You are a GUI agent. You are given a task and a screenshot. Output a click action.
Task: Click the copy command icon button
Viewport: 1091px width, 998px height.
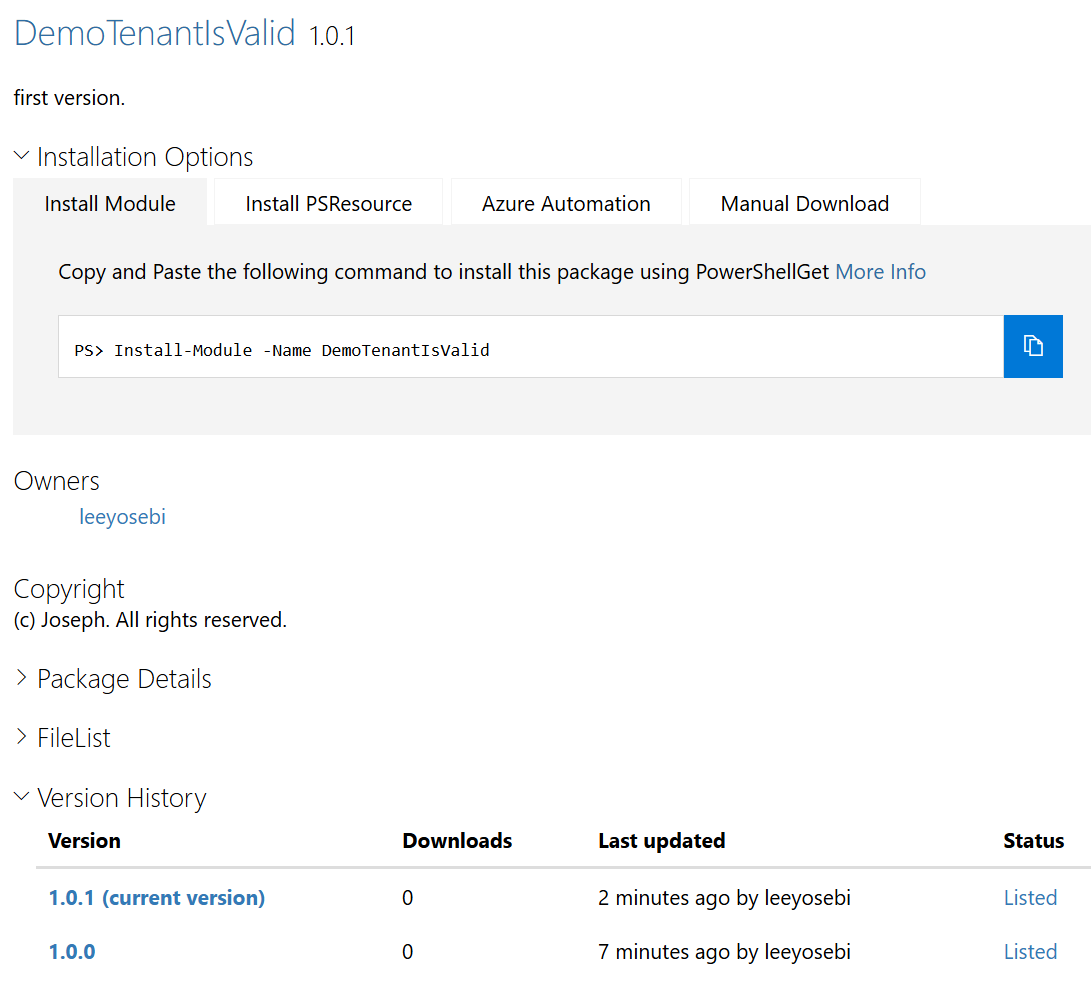pos(1033,346)
